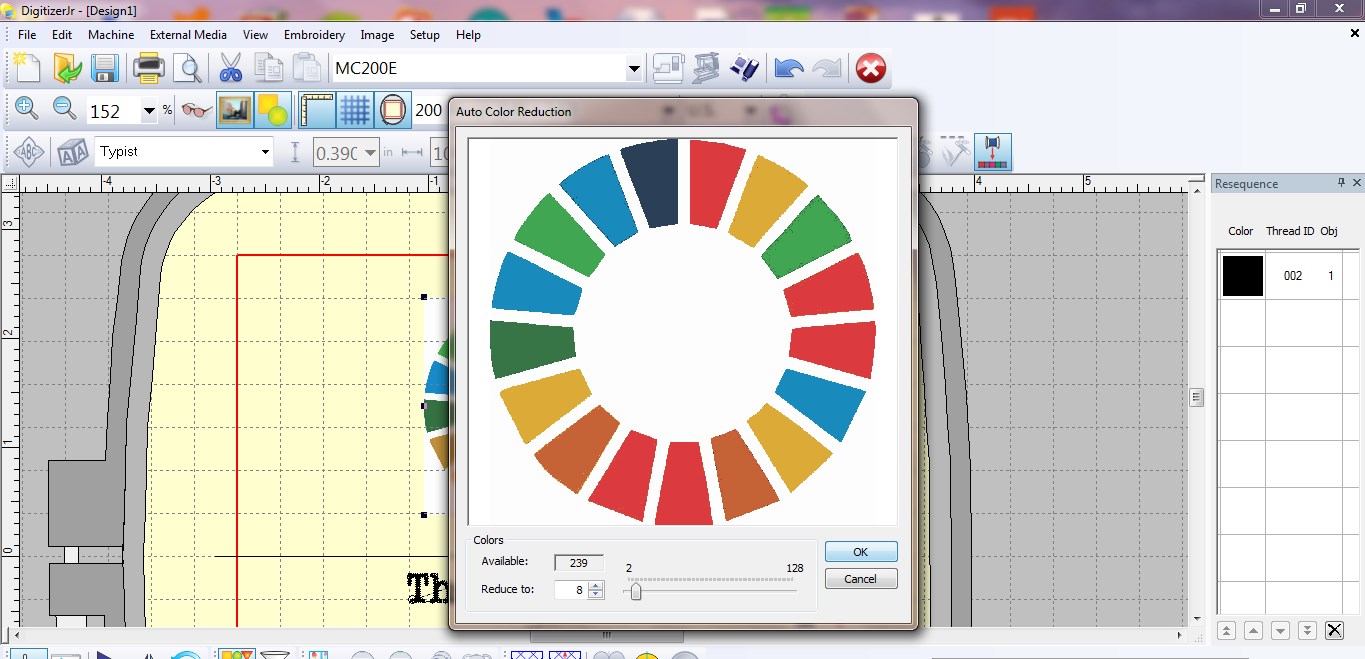Viewport: 1365px width, 659px height.
Task: Open the Setup menu
Action: (x=424, y=34)
